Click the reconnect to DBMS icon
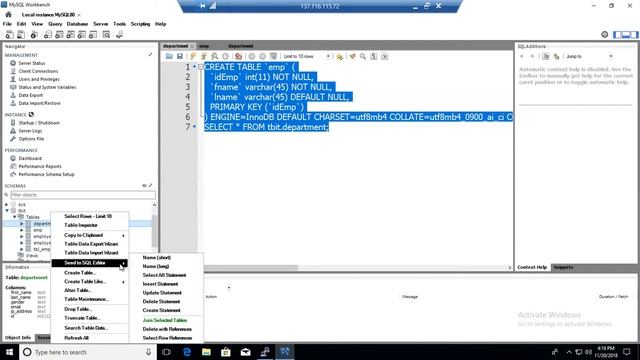 pyautogui.click(x=120, y=35)
